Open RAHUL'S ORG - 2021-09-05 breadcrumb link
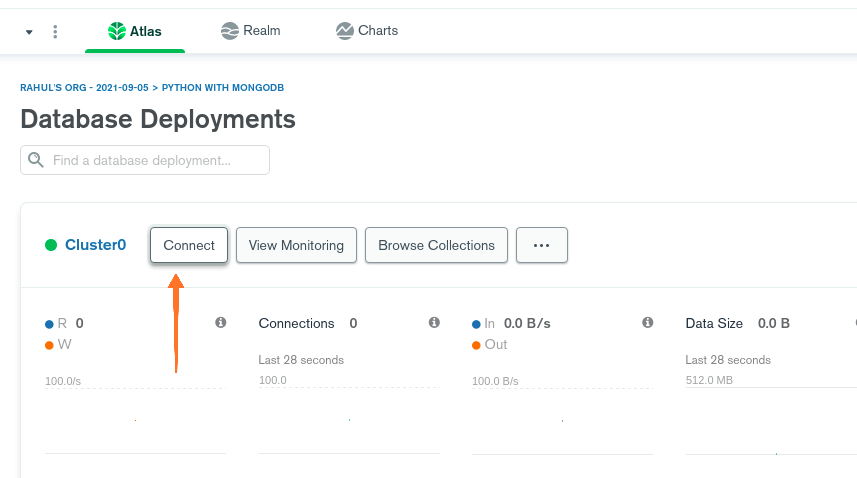 [84, 87]
